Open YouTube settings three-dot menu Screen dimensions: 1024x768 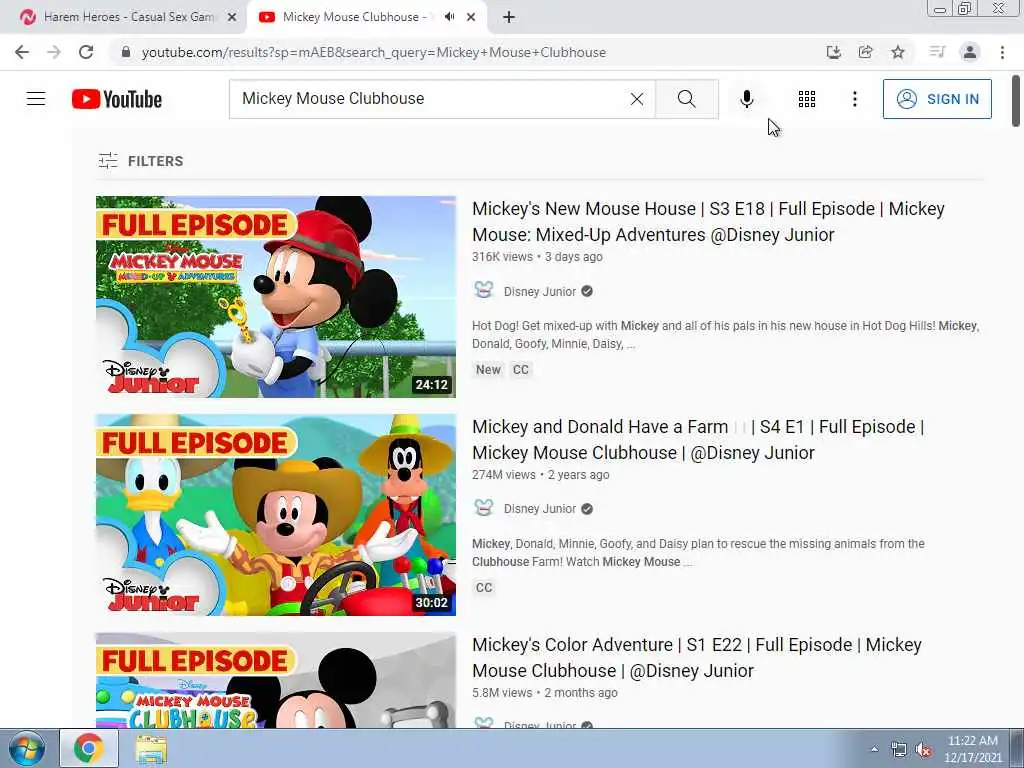(854, 99)
